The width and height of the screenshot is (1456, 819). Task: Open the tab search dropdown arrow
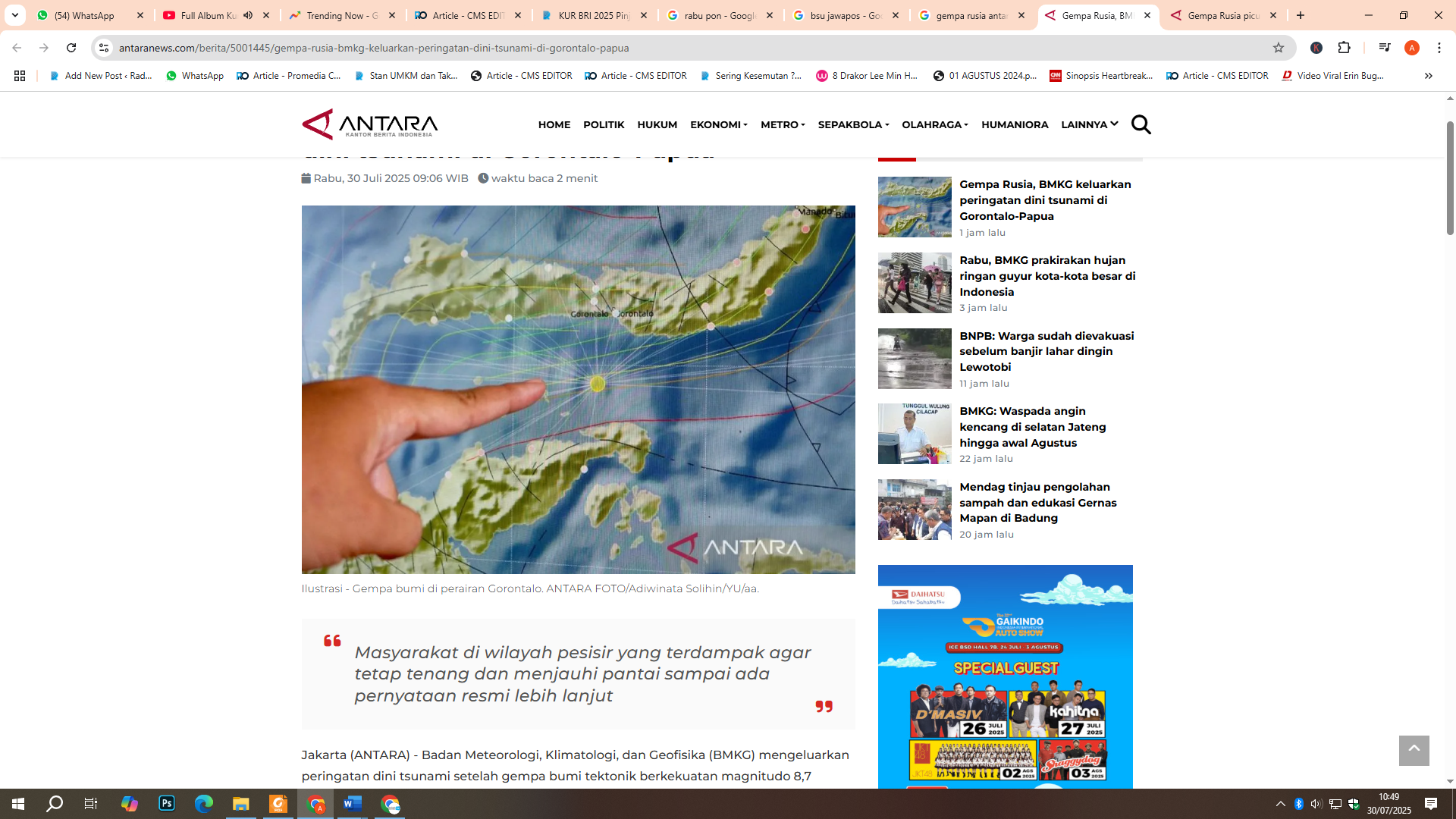tap(14, 15)
